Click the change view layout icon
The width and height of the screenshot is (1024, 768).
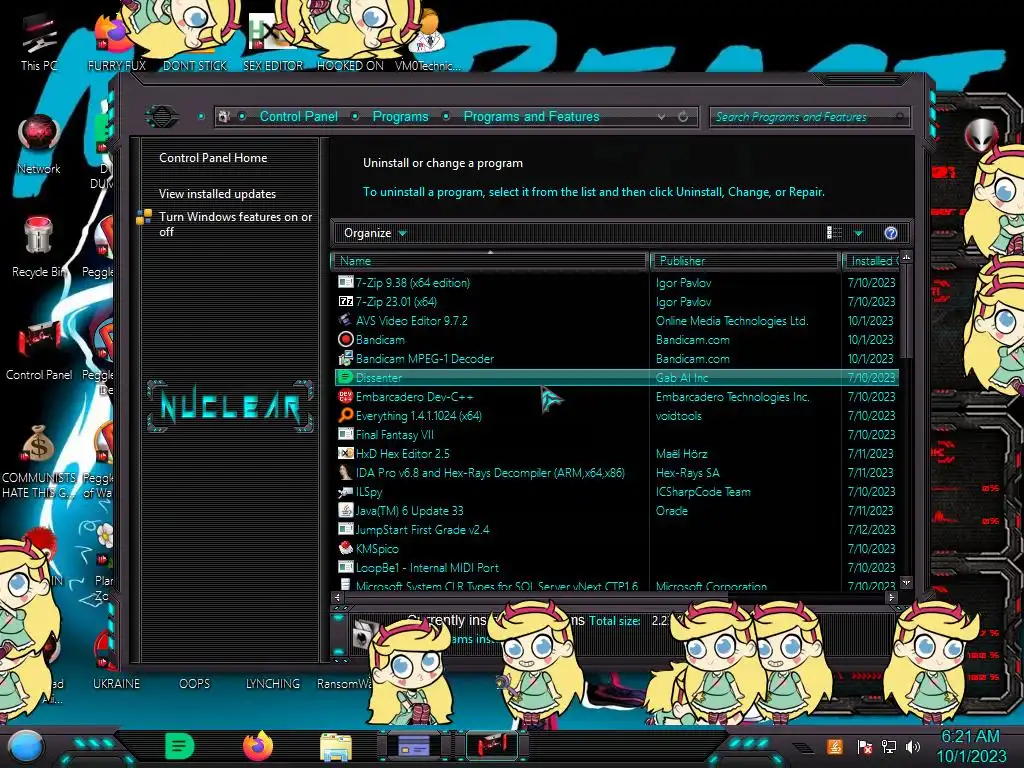[834, 233]
